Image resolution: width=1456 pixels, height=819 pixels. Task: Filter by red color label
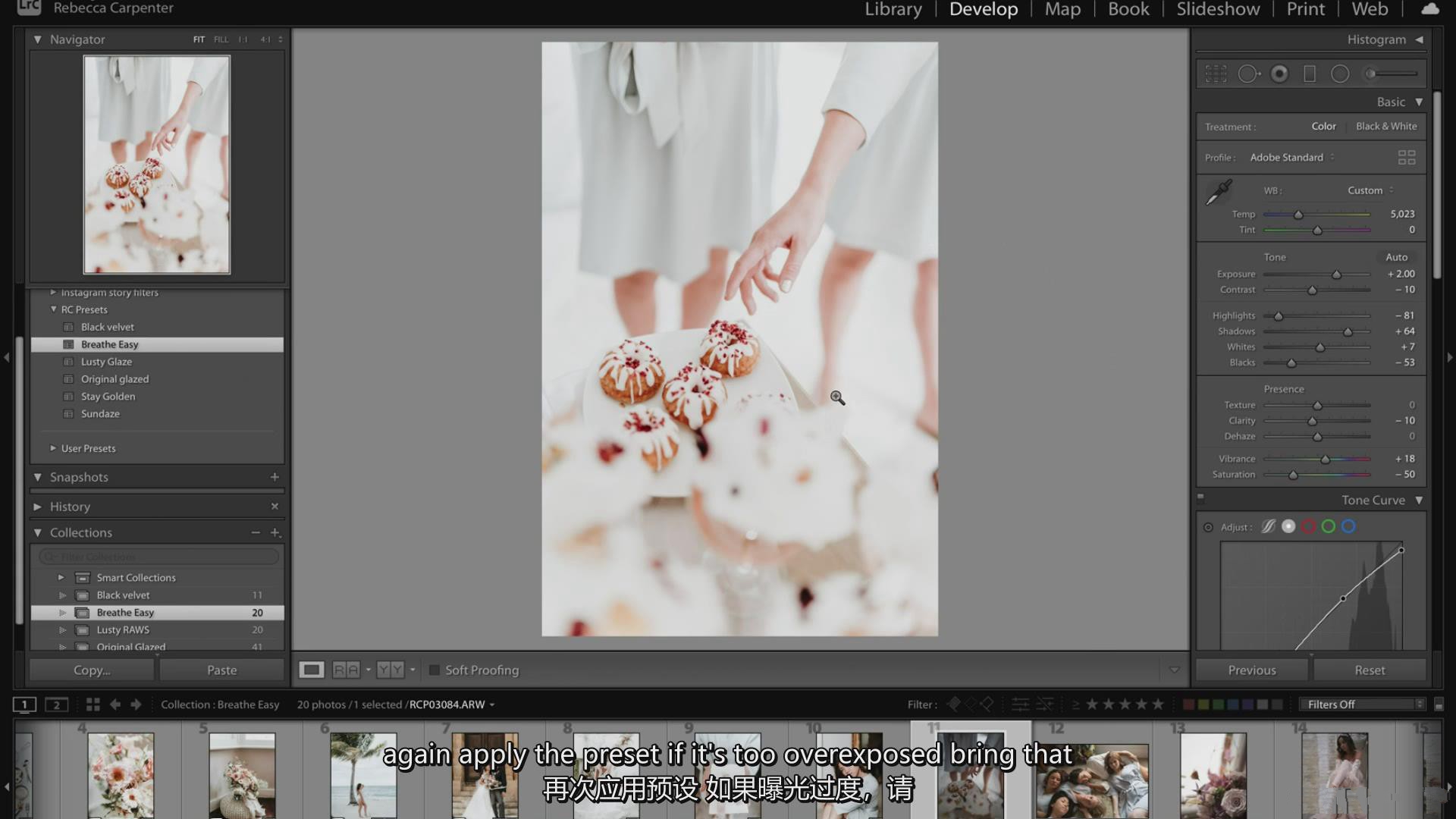pyautogui.click(x=1188, y=704)
